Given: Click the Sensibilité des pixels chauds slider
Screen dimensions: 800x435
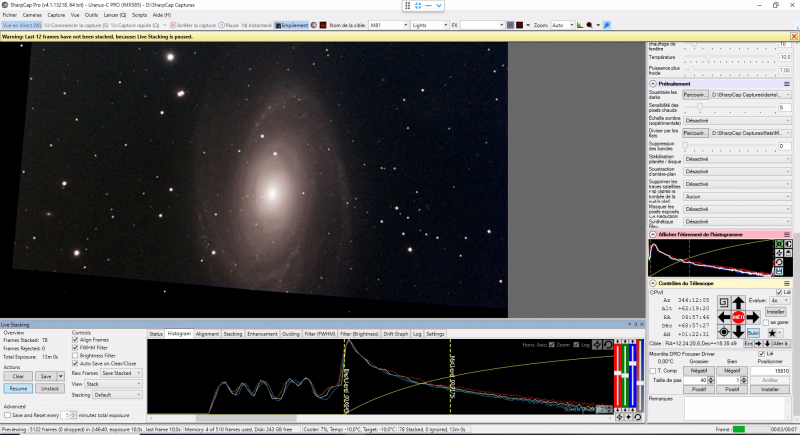Looking at the screenshot, I should (x=730, y=108).
